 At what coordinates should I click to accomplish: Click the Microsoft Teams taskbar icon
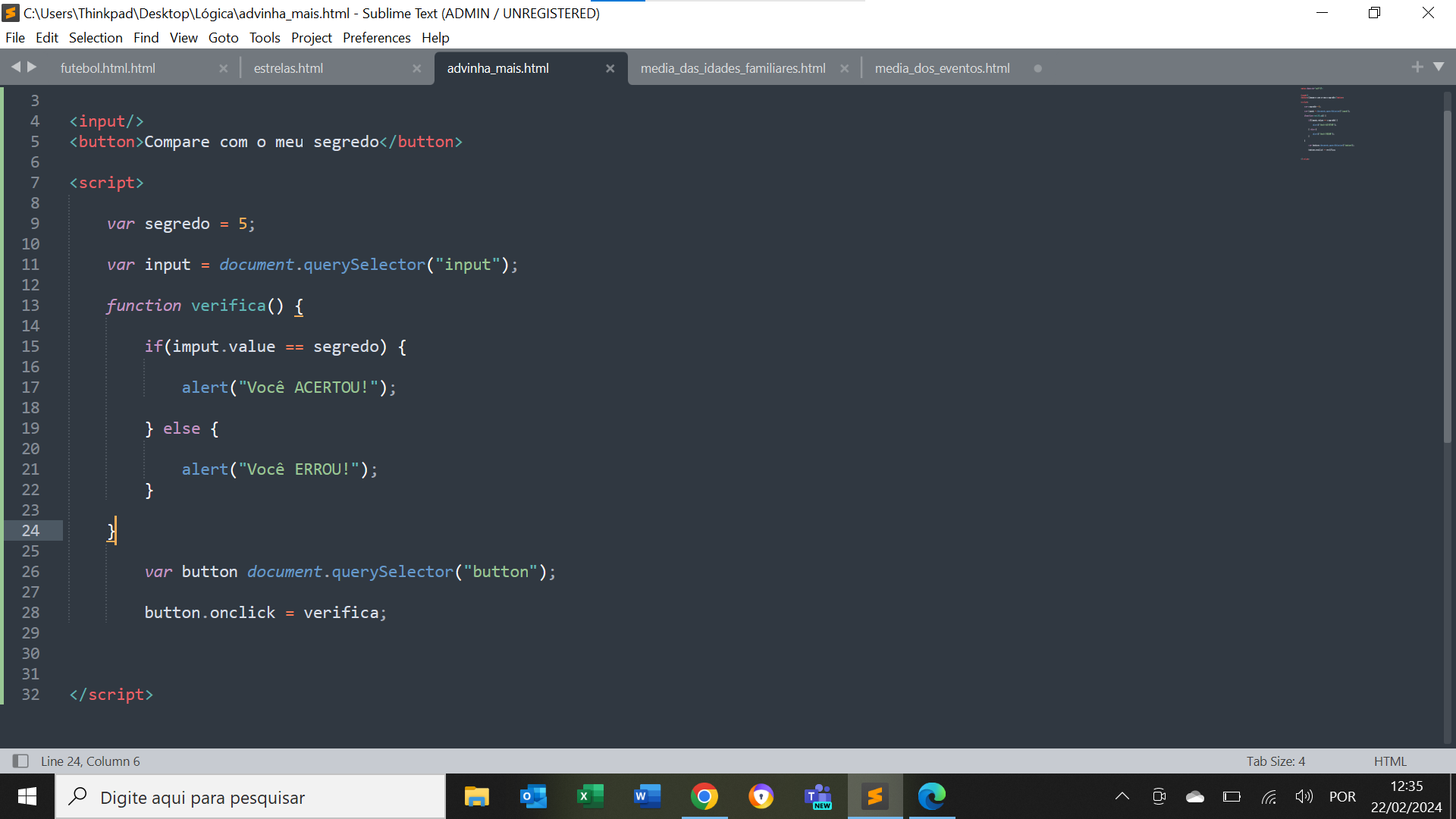[818, 797]
